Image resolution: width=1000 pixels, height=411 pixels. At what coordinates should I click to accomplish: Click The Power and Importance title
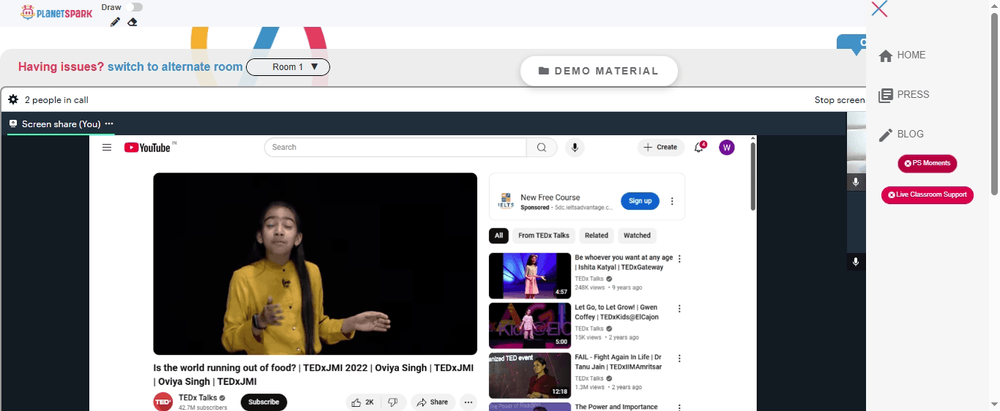pos(616,407)
